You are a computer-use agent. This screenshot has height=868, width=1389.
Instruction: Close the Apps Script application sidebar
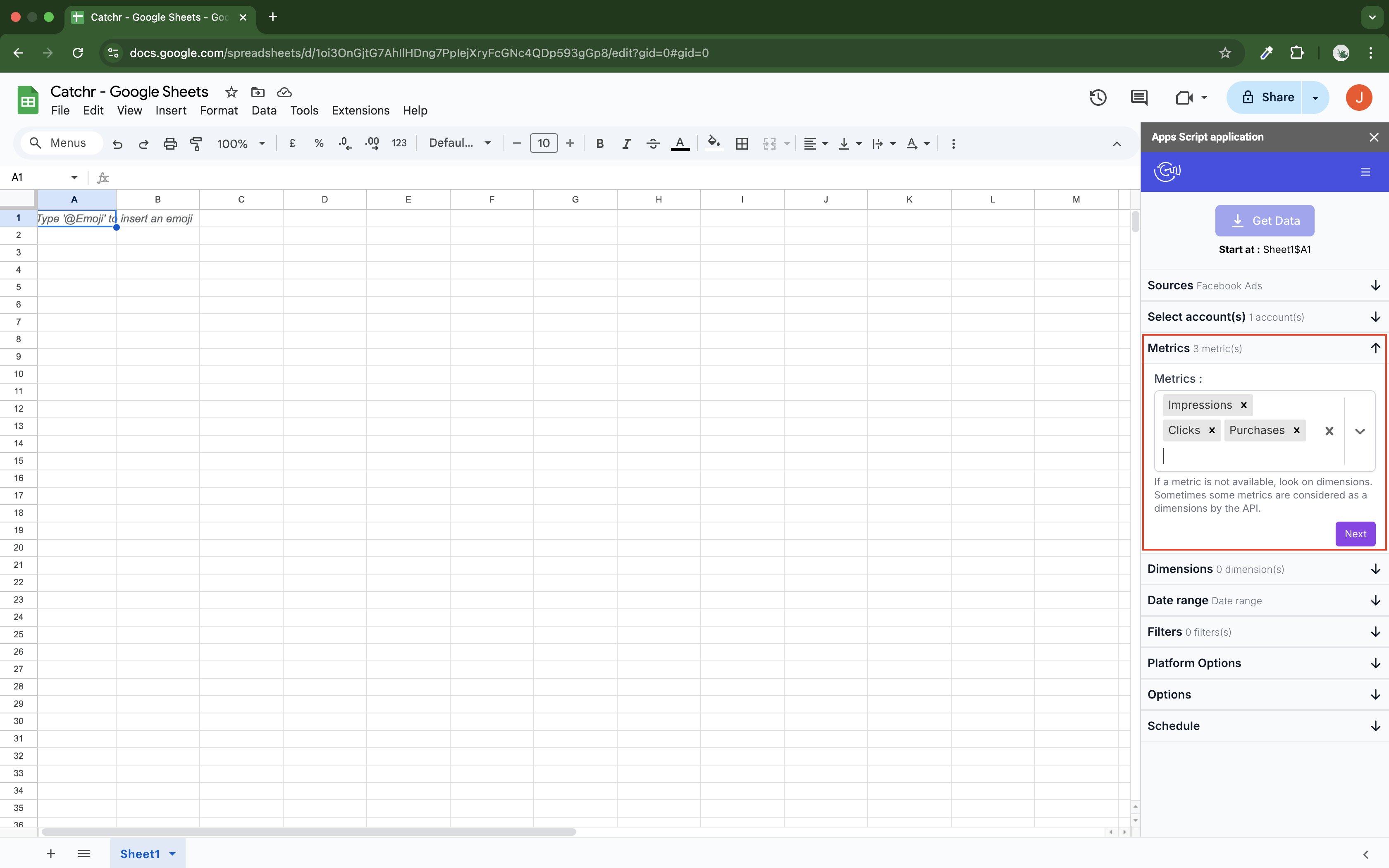(1374, 137)
